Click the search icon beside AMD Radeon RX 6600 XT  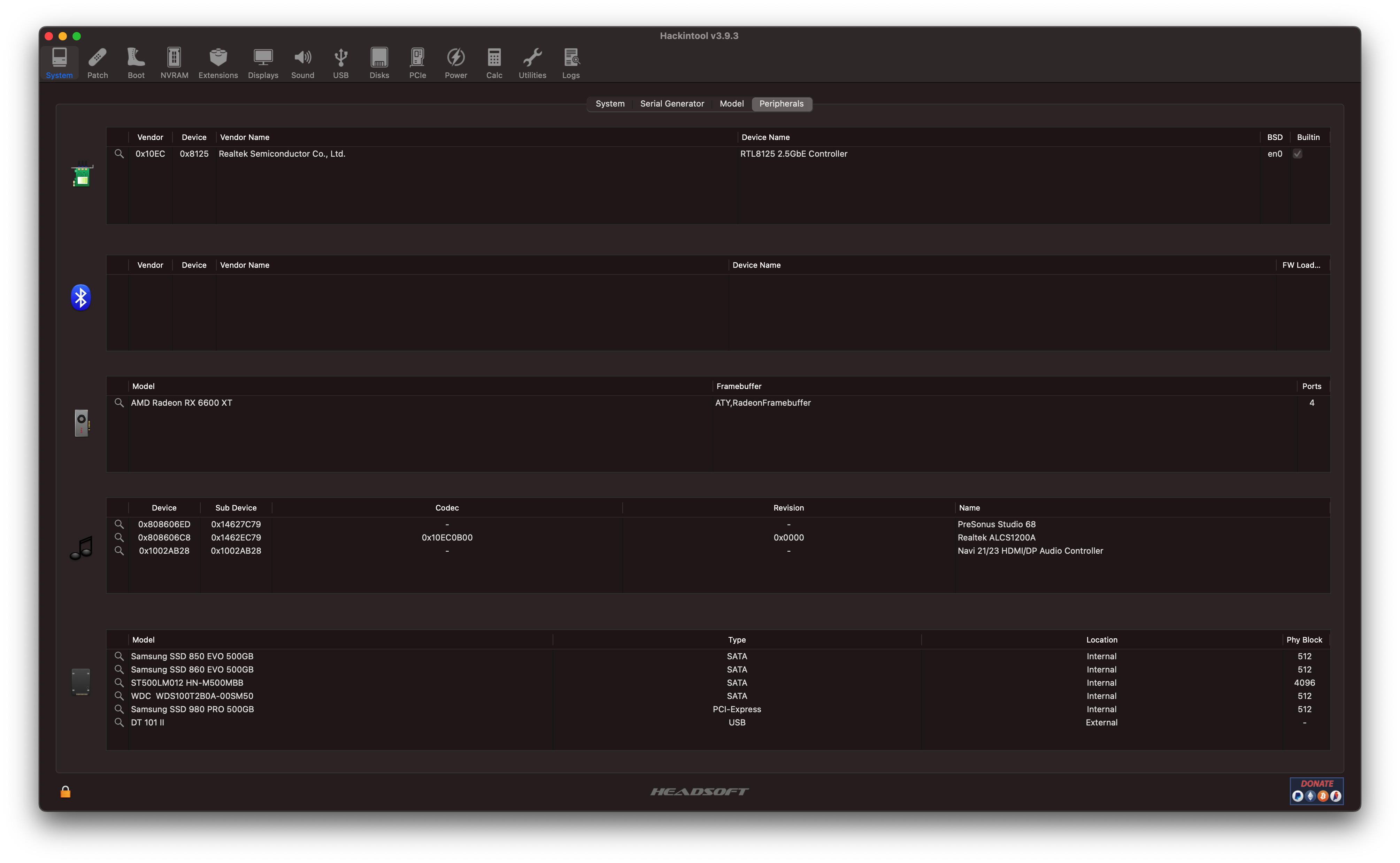119,402
